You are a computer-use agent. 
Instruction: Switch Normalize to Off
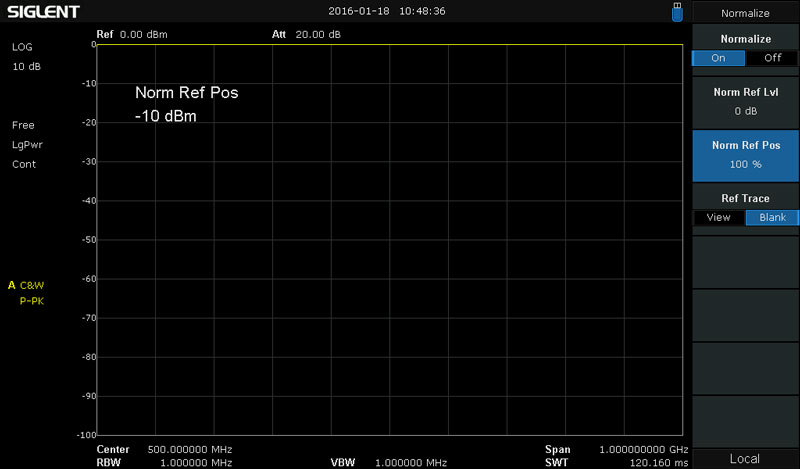tap(772, 58)
